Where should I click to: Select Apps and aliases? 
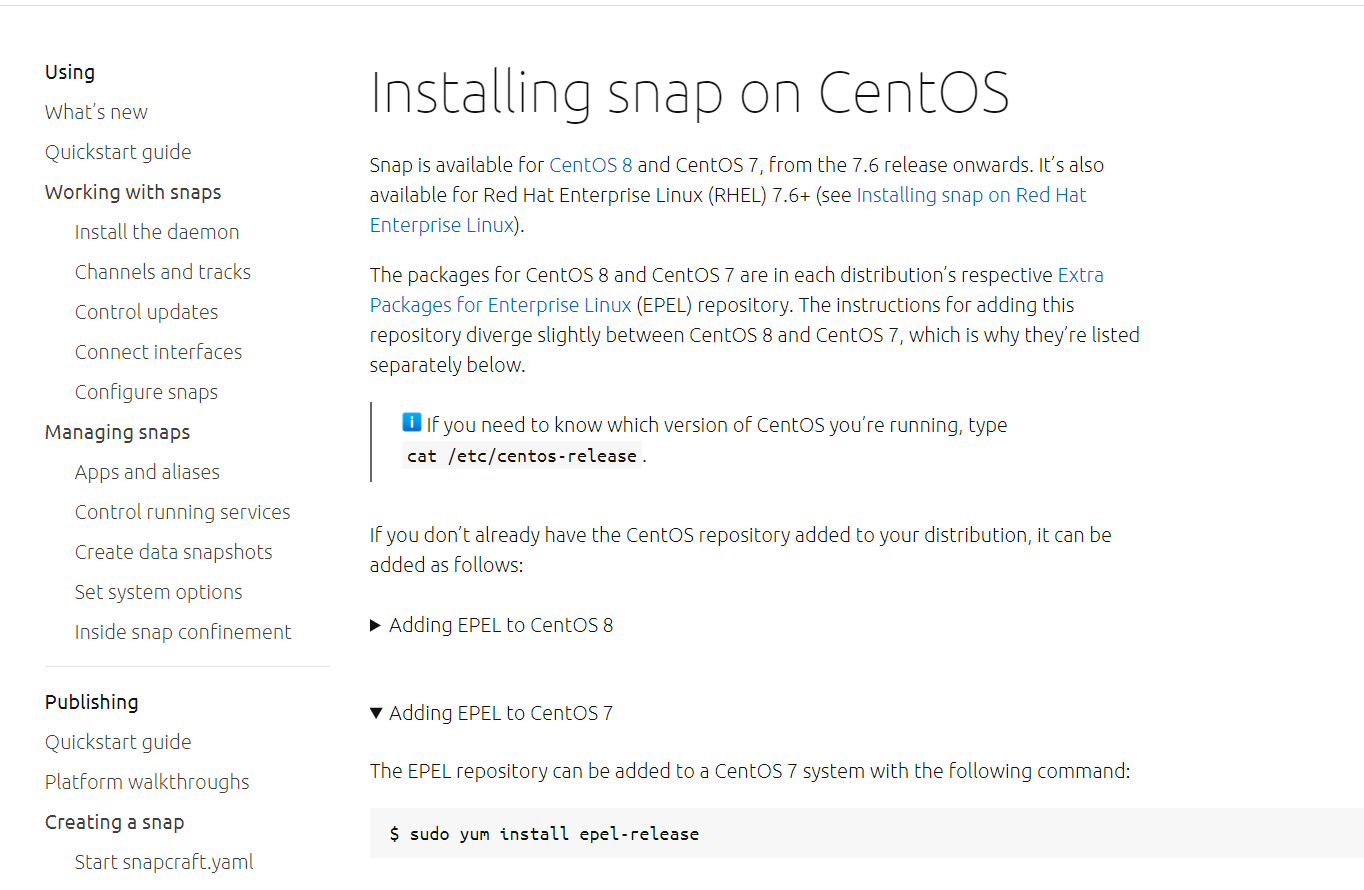click(x=147, y=471)
